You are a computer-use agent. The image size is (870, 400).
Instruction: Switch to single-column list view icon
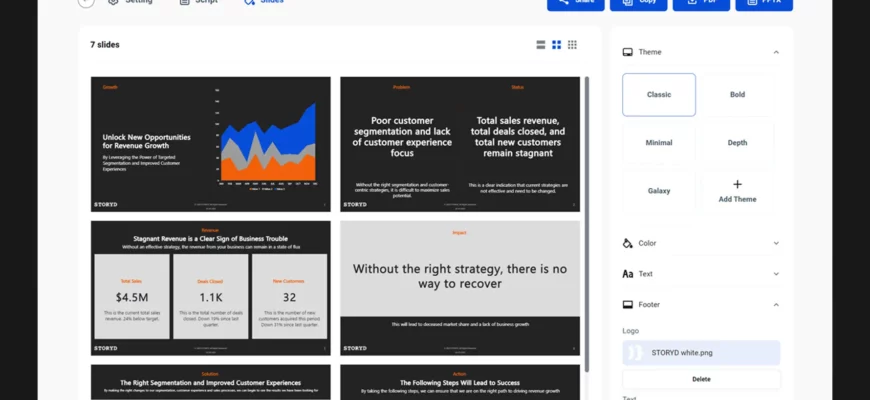[541, 45]
